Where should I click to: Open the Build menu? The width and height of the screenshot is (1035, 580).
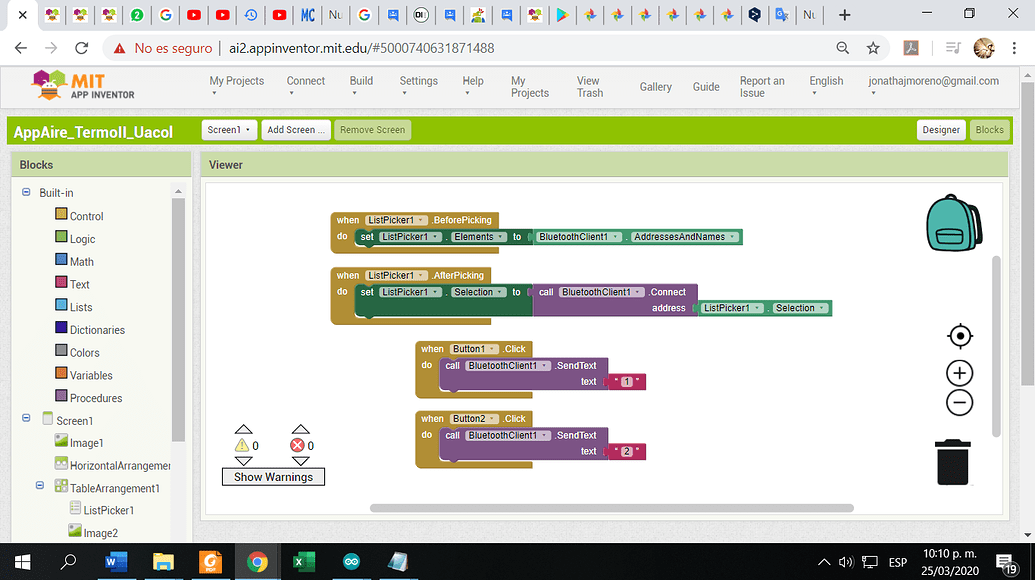[x=361, y=86]
